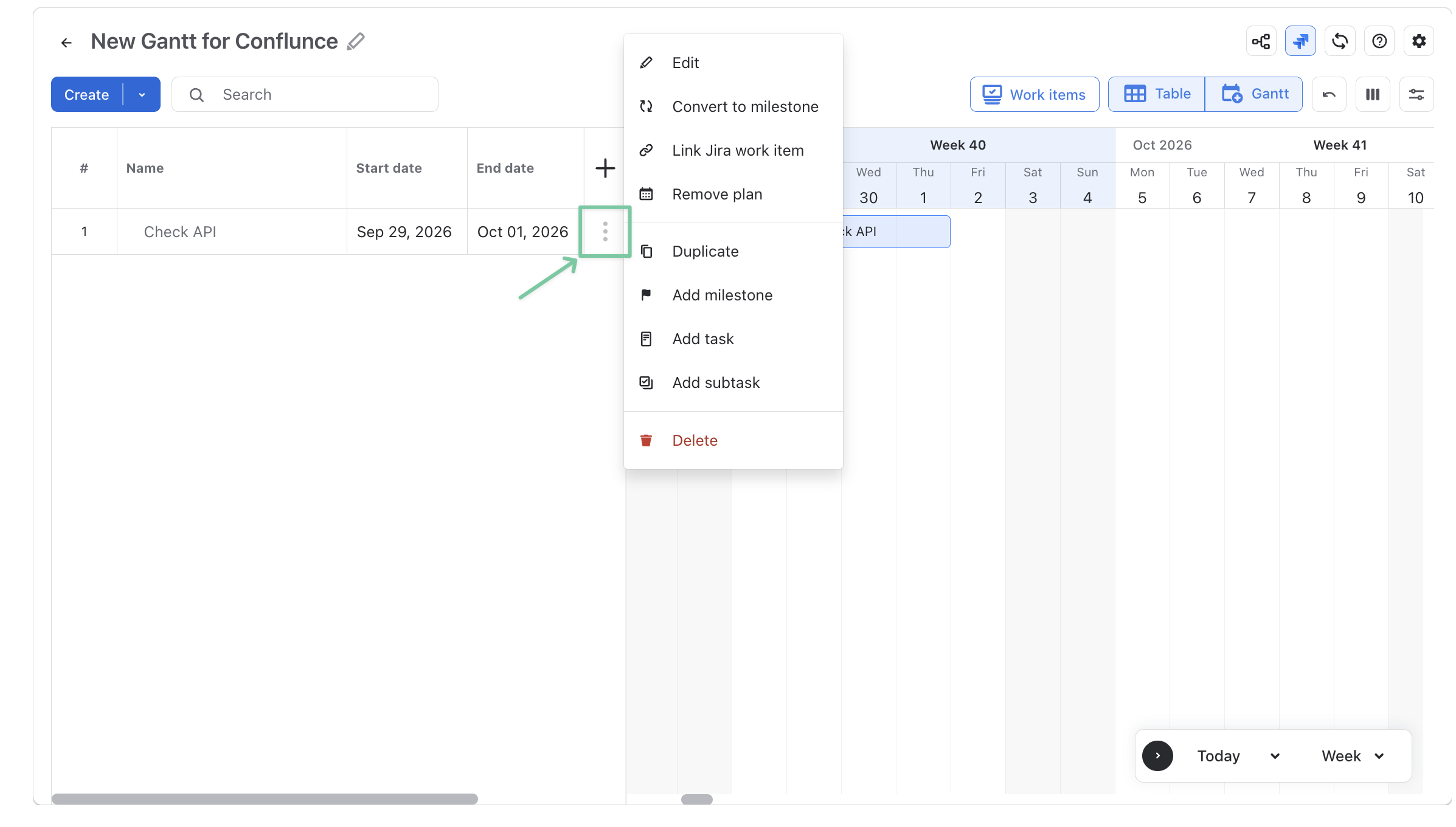Open the help question mark icon
Viewport: 1456px width, 827px height.
1379,41
